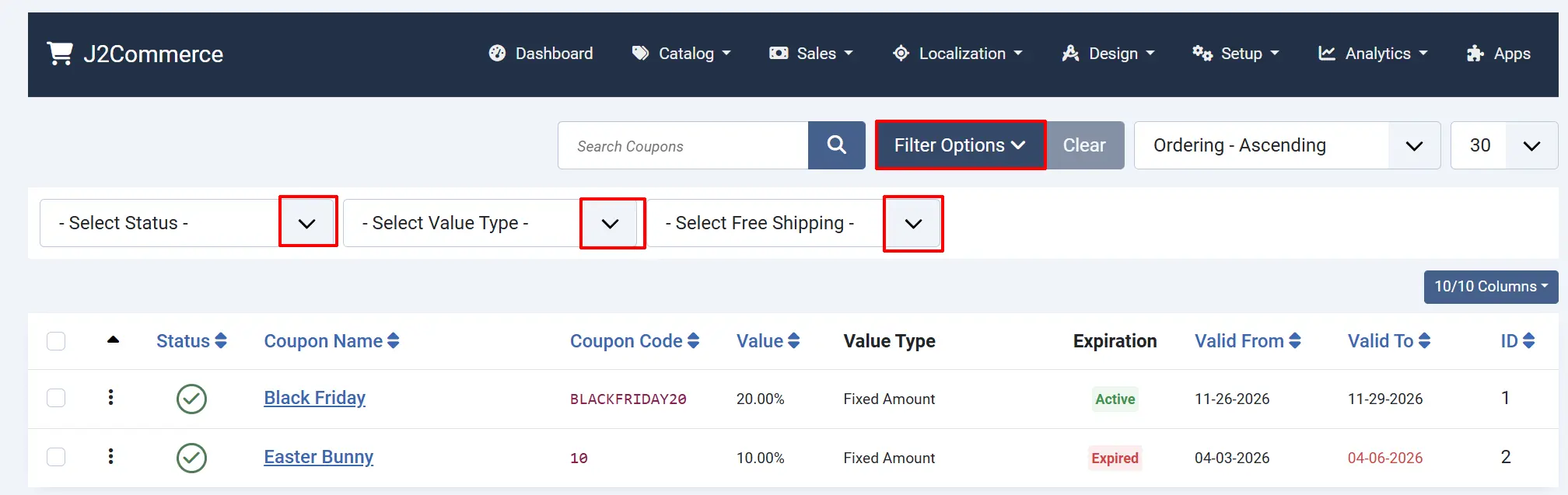This screenshot has height=495, width=1568.
Task: Open the Catalog menu
Action: tap(681, 54)
